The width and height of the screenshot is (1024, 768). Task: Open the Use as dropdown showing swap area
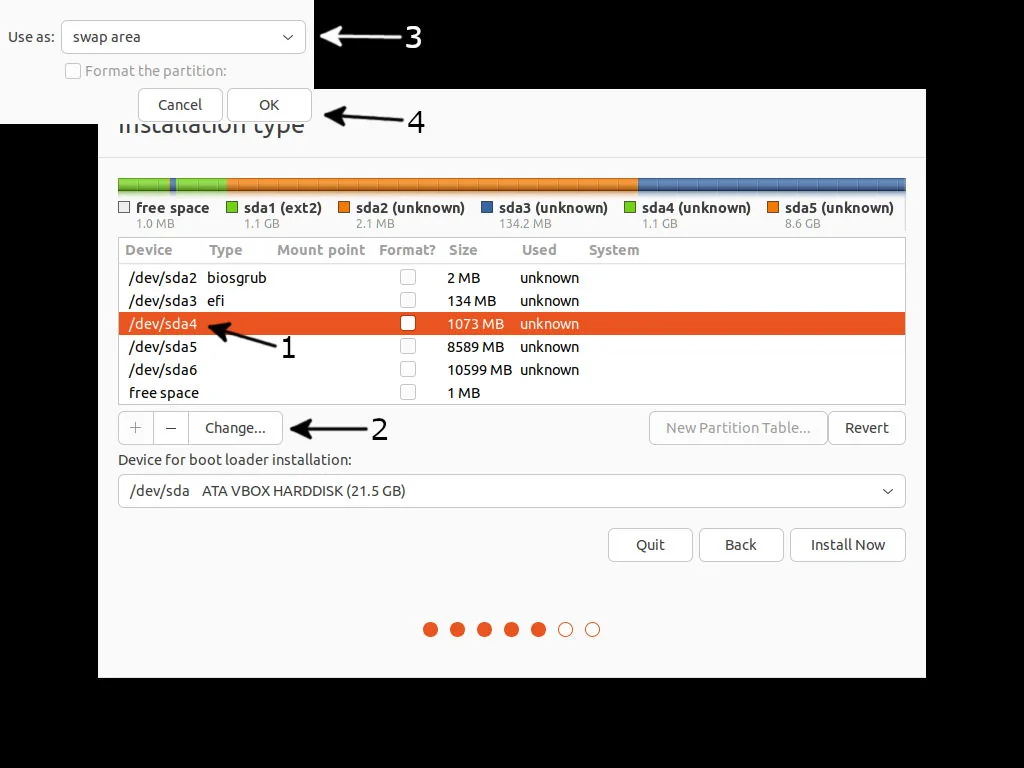[183, 37]
